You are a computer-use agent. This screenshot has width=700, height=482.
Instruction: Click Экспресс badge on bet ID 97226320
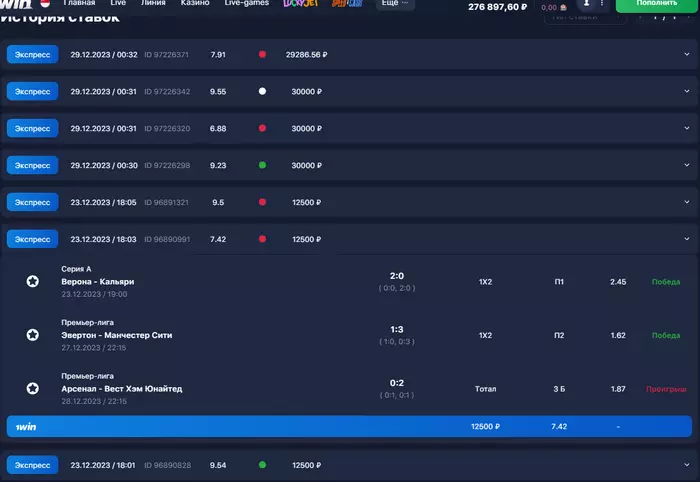33,128
